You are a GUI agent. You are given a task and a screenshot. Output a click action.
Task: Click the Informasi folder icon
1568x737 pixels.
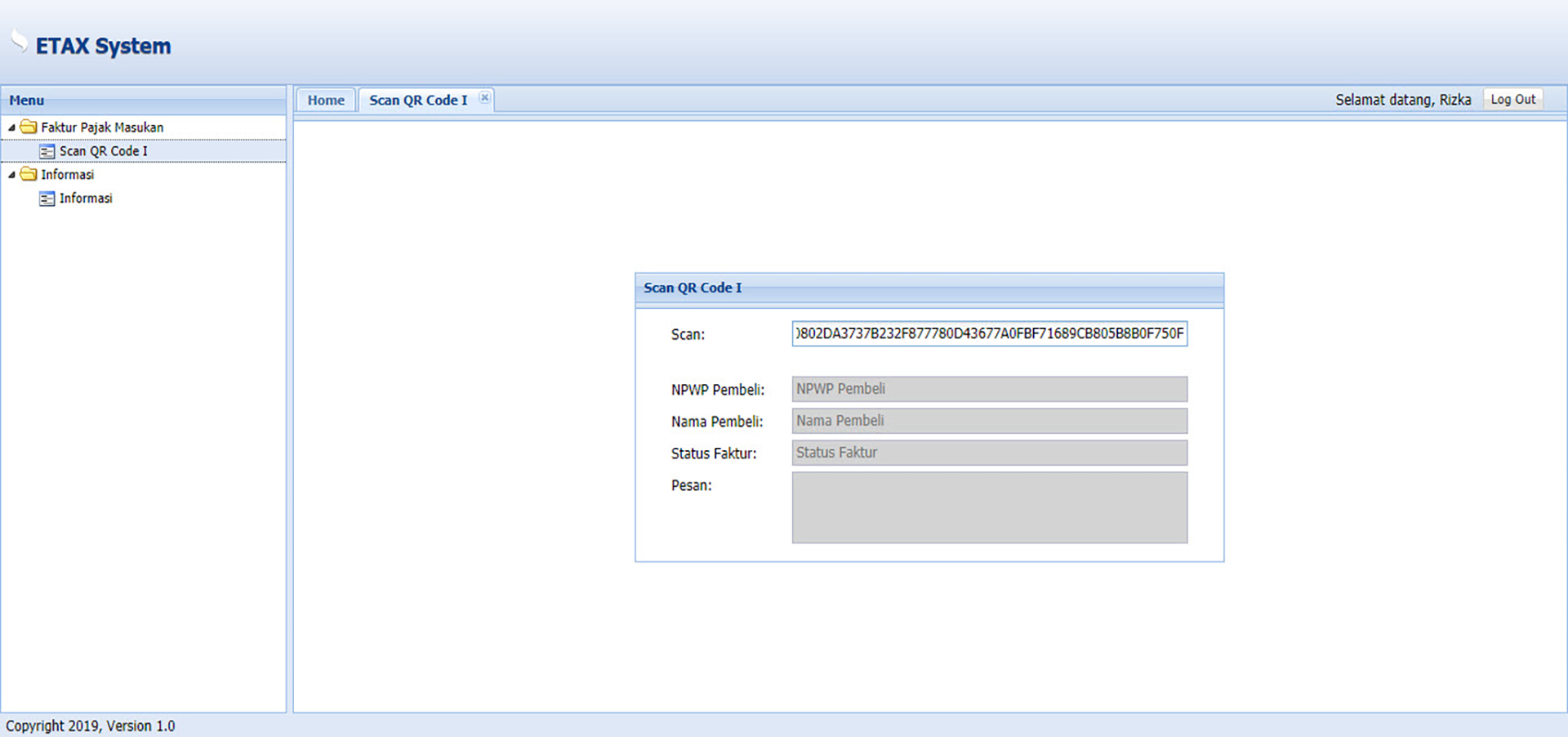(29, 175)
